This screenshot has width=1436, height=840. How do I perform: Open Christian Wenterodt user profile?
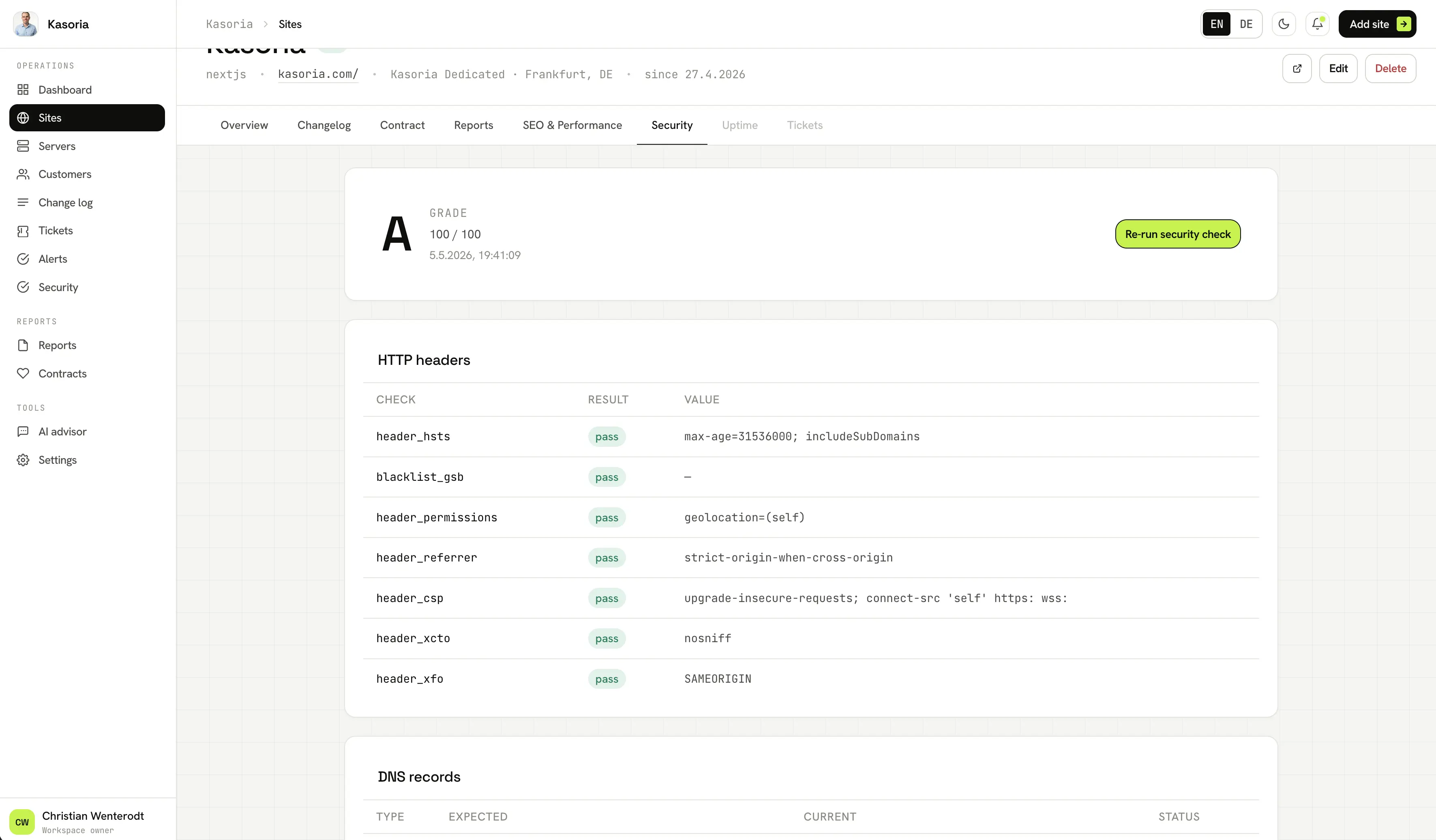[88, 821]
